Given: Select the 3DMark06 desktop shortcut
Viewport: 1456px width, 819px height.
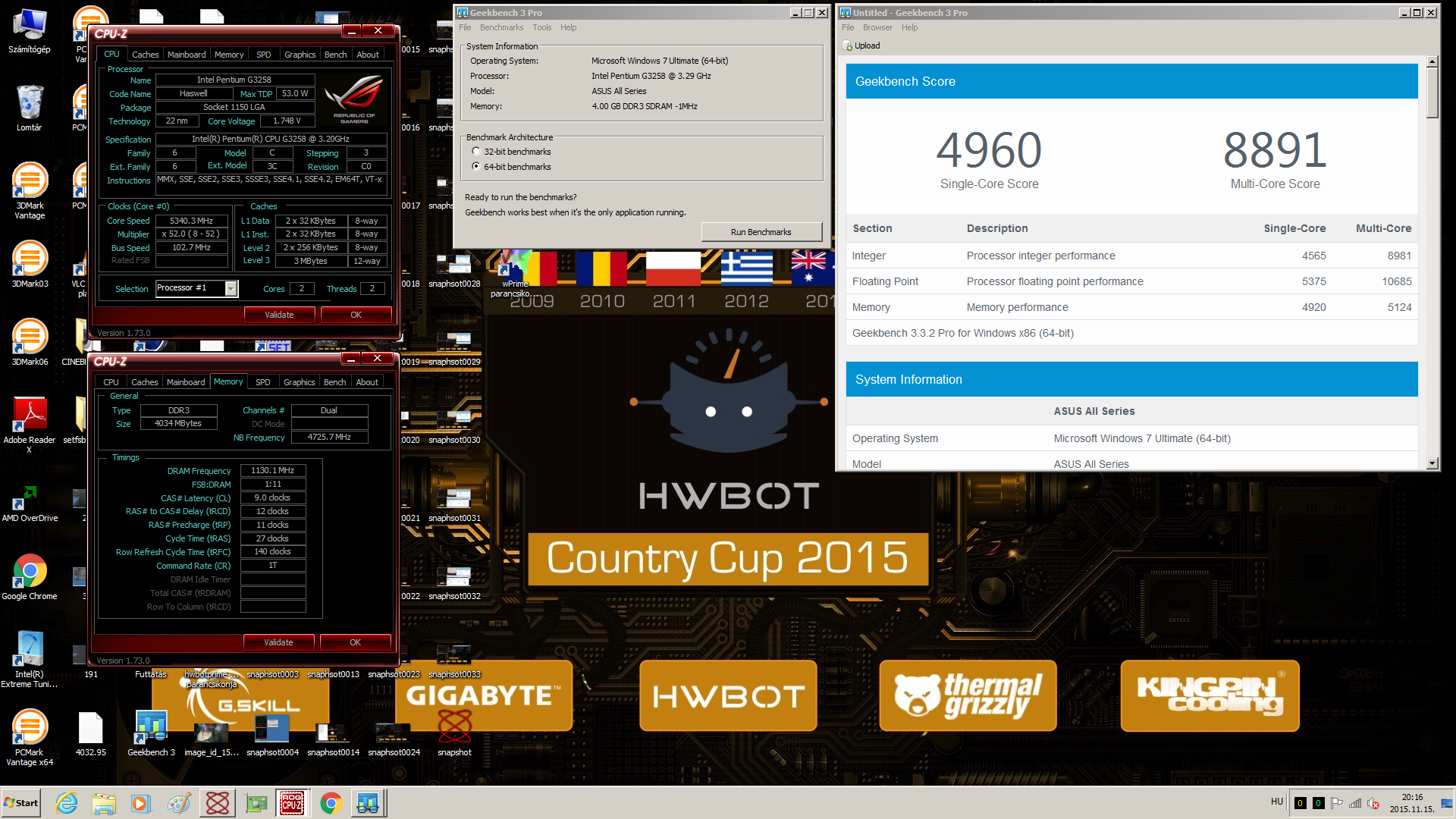Looking at the screenshot, I should (x=30, y=342).
